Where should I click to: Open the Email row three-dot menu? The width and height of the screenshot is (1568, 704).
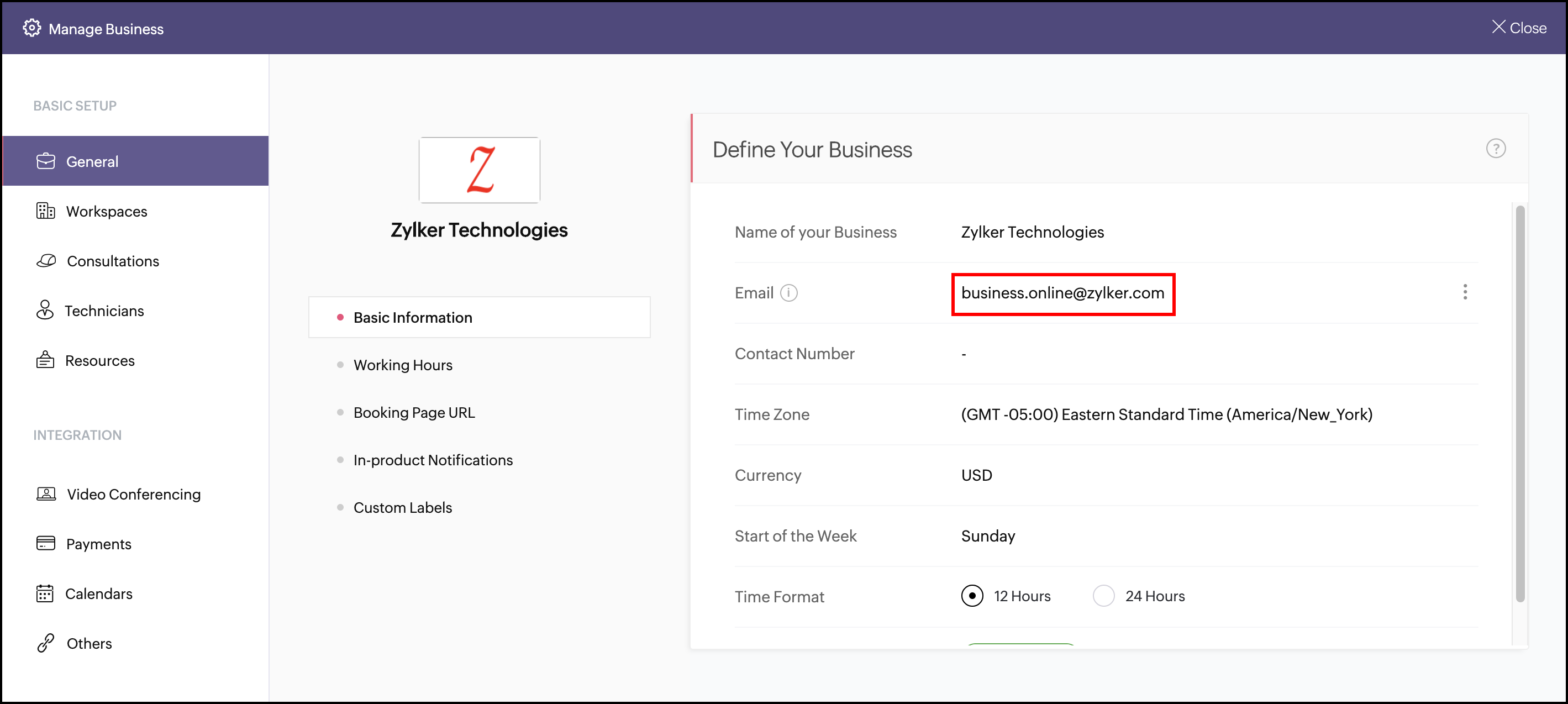pyautogui.click(x=1465, y=292)
